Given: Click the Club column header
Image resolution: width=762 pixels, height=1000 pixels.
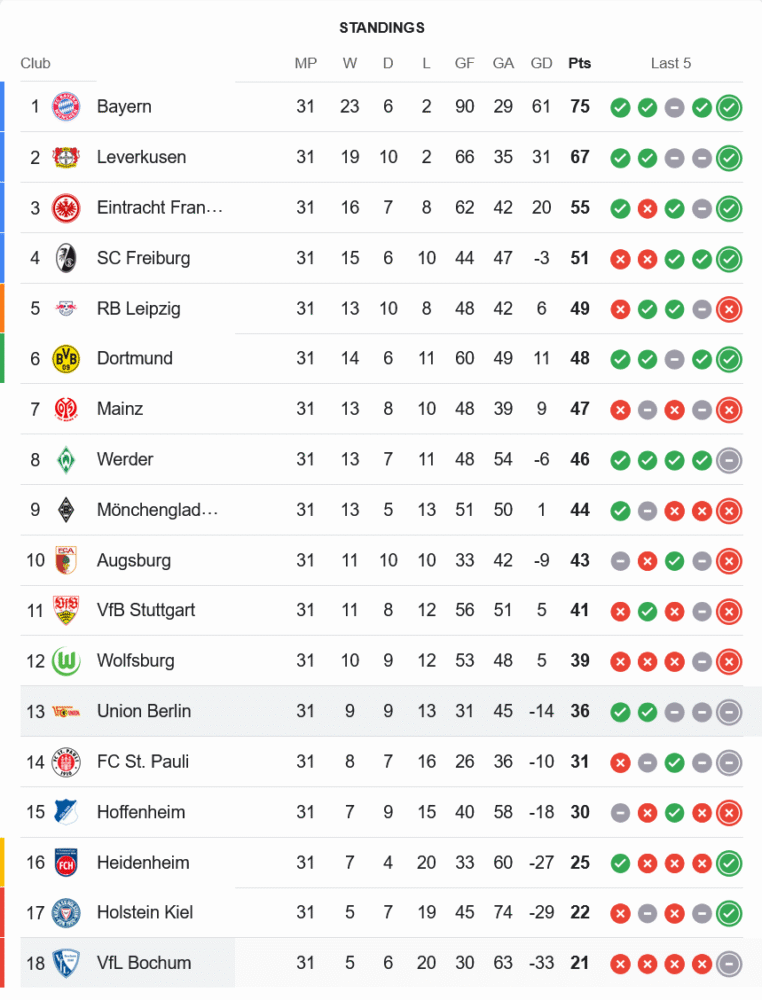Looking at the screenshot, I should pos(35,63).
